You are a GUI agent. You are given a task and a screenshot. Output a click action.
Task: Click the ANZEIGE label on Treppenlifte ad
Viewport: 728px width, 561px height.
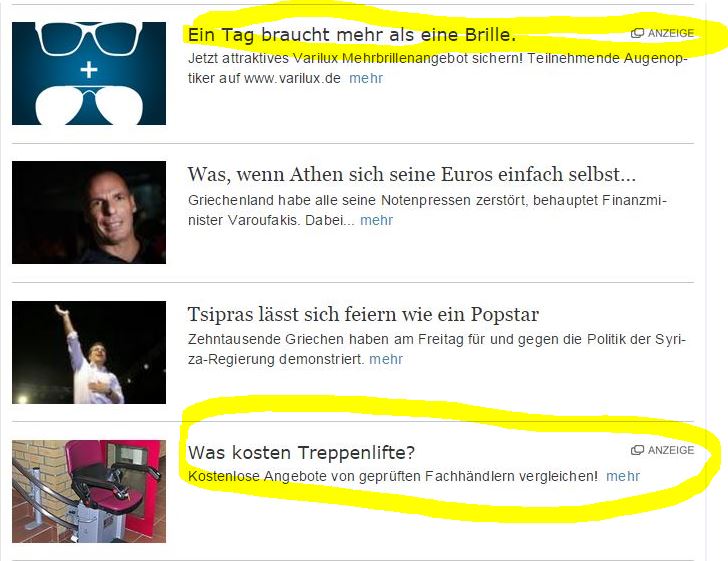pos(671,450)
